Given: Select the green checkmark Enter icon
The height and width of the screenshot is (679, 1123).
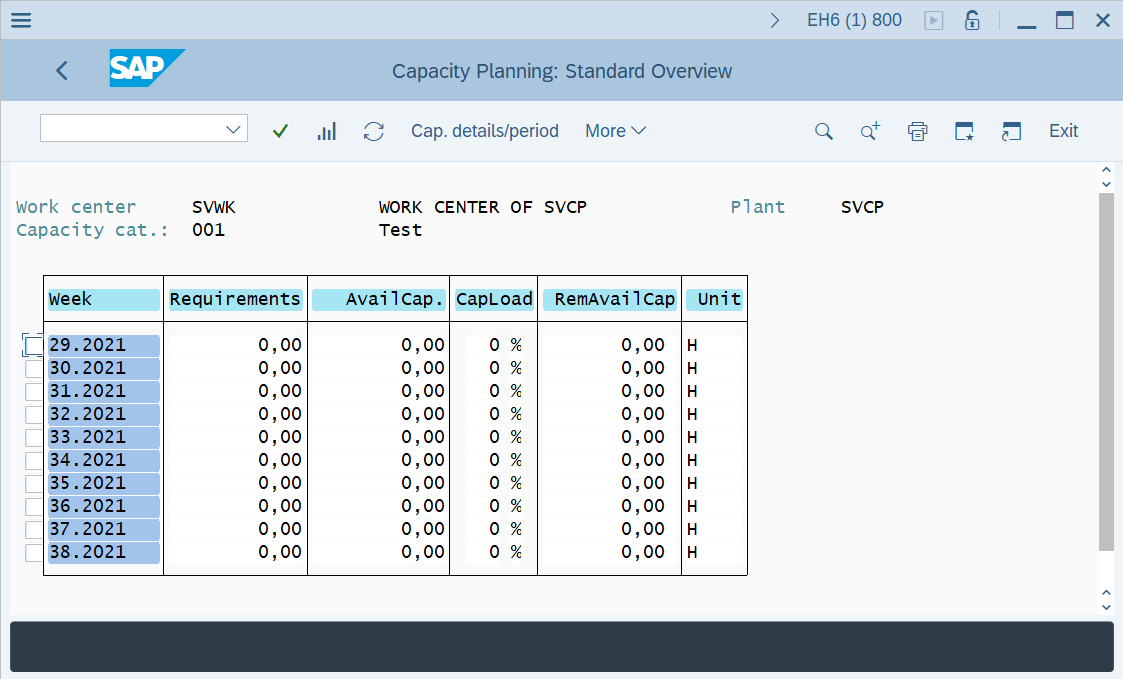Looking at the screenshot, I should [x=280, y=130].
